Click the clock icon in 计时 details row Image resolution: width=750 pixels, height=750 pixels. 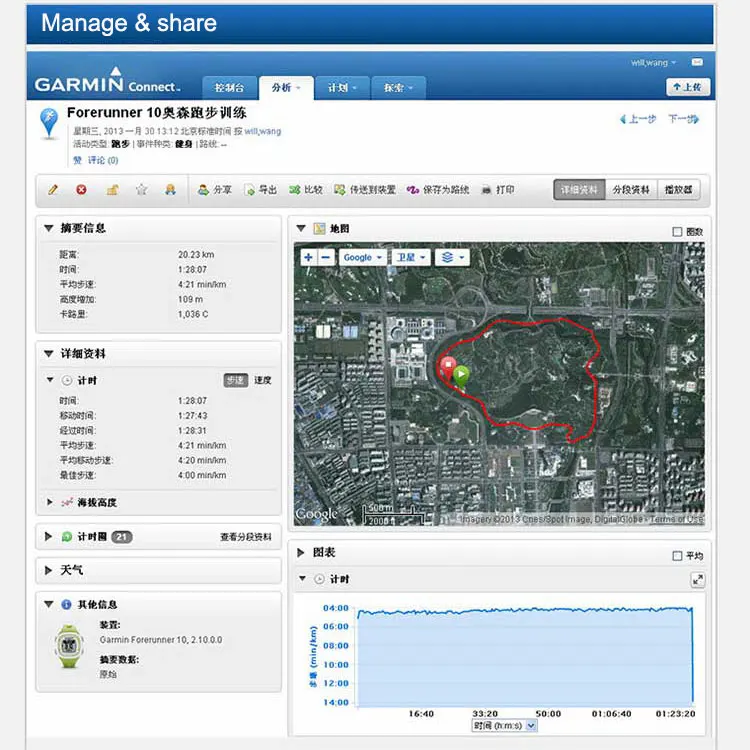coord(67,381)
